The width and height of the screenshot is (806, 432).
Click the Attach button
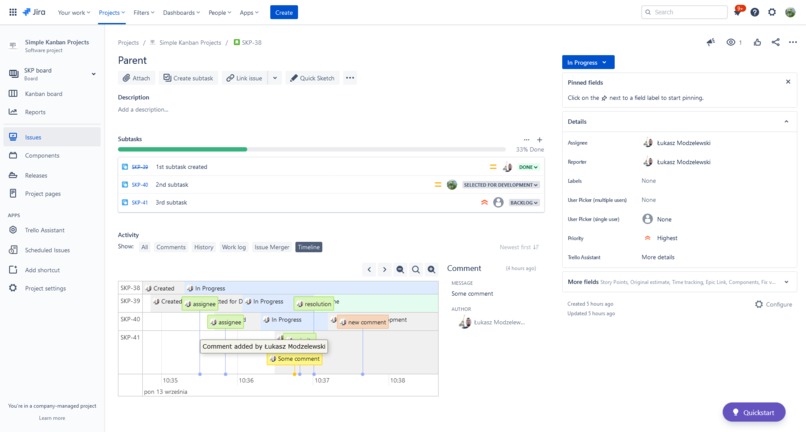[136, 78]
